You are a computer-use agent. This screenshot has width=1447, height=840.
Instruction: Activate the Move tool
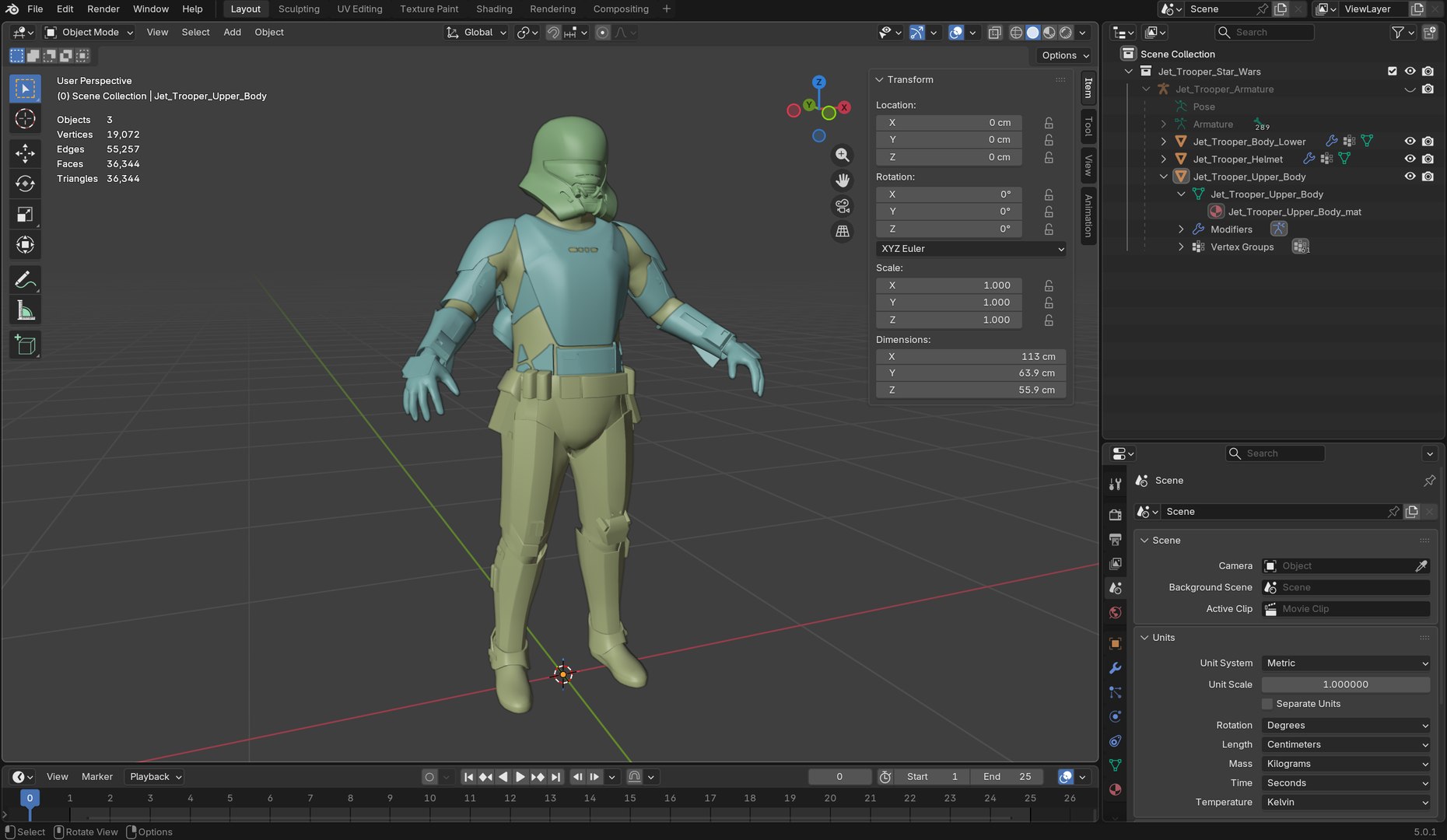pyautogui.click(x=25, y=153)
